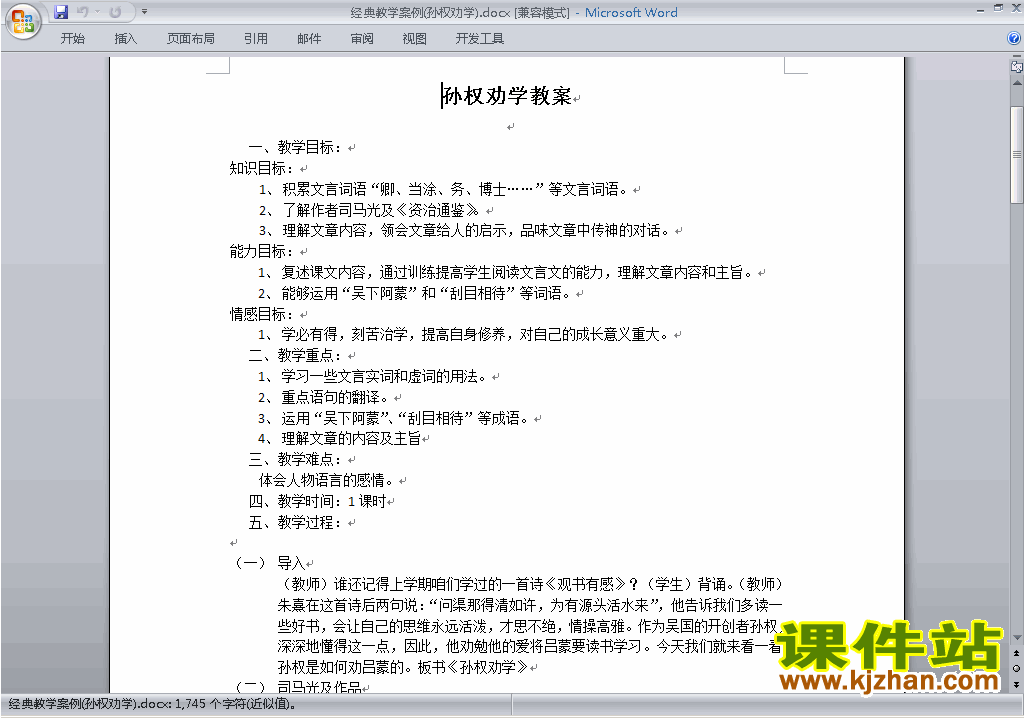Click the line starting 孙权是如何劝吕蒙的
The width and height of the screenshot is (1024, 718).
click(x=403, y=667)
